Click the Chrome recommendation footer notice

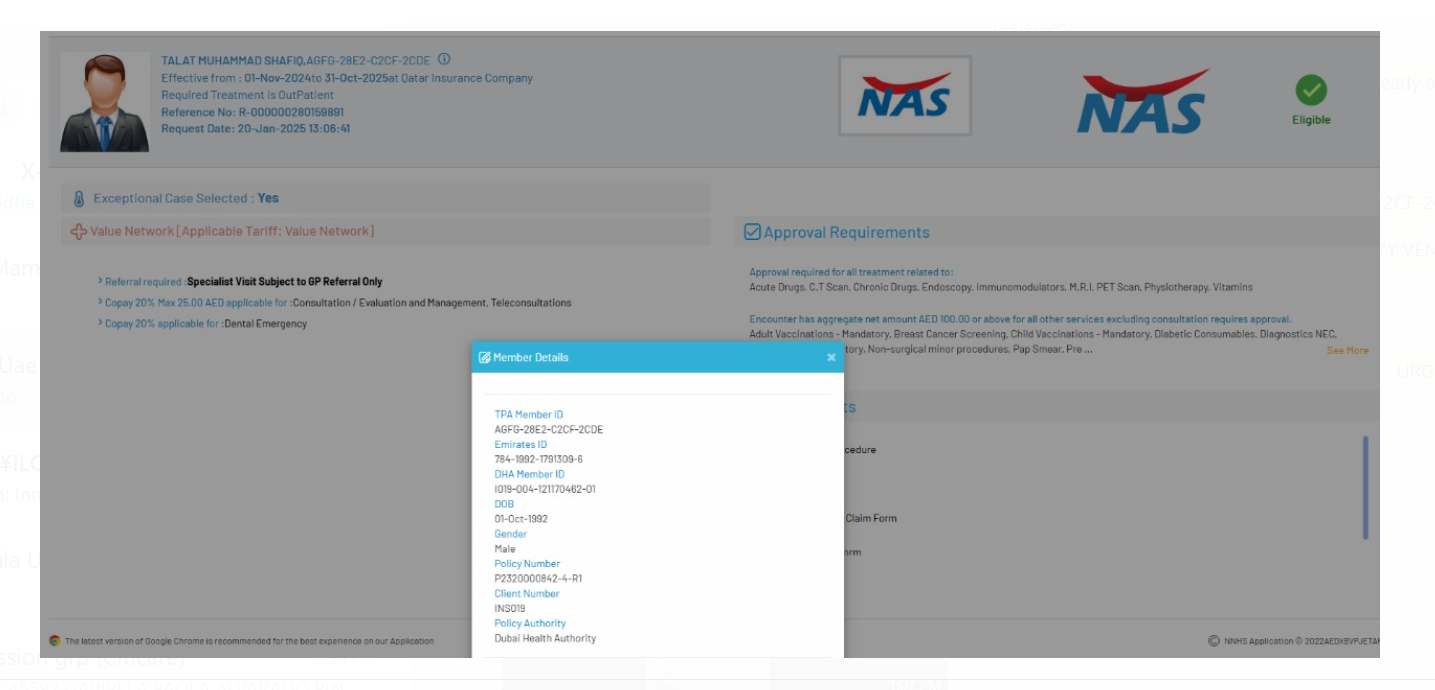[249, 641]
